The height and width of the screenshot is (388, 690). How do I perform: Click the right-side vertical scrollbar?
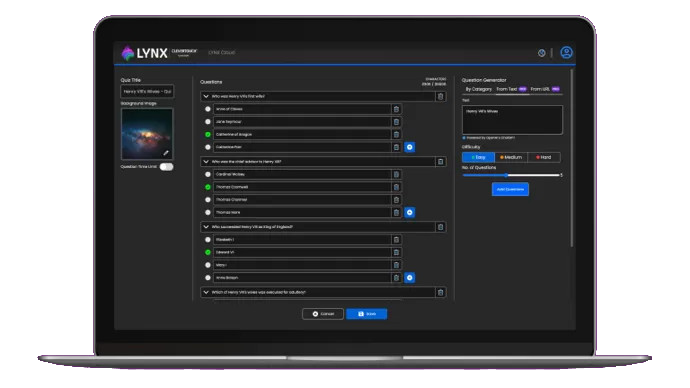click(571, 158)
